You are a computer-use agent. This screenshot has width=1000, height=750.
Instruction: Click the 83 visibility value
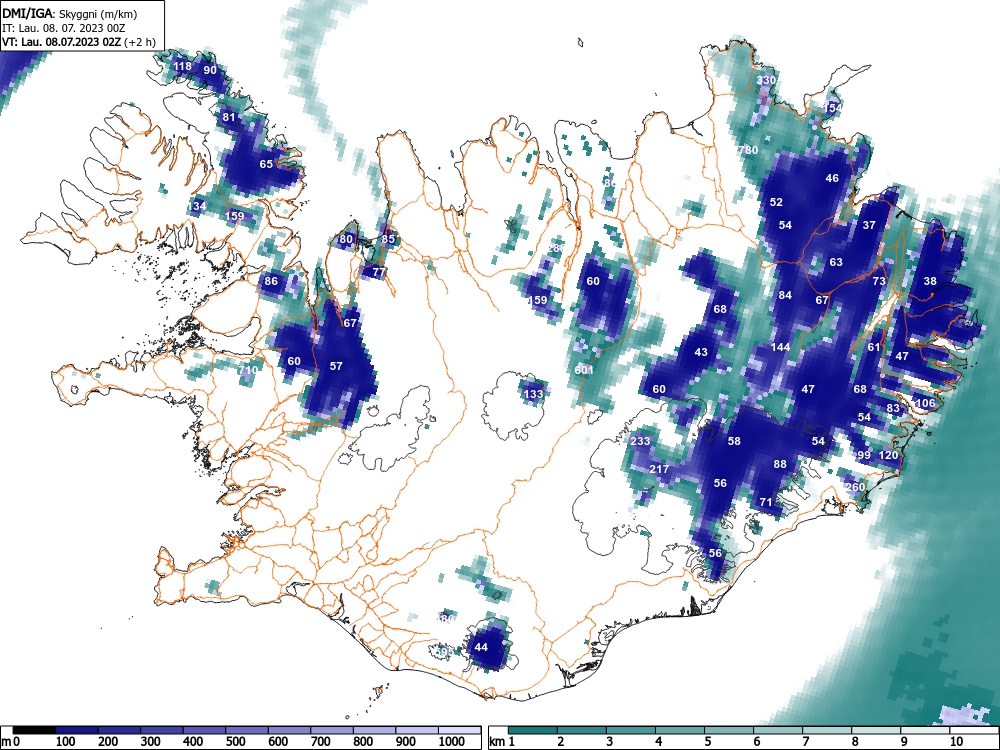[x=893, y=409]
